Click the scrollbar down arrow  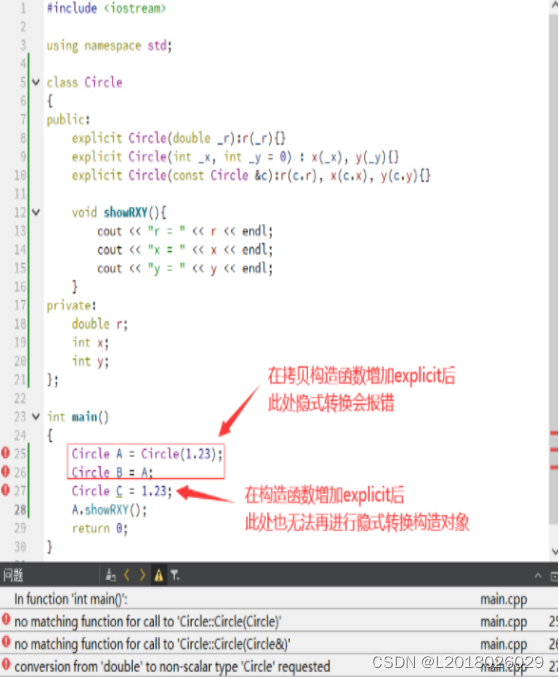(555, 551)
